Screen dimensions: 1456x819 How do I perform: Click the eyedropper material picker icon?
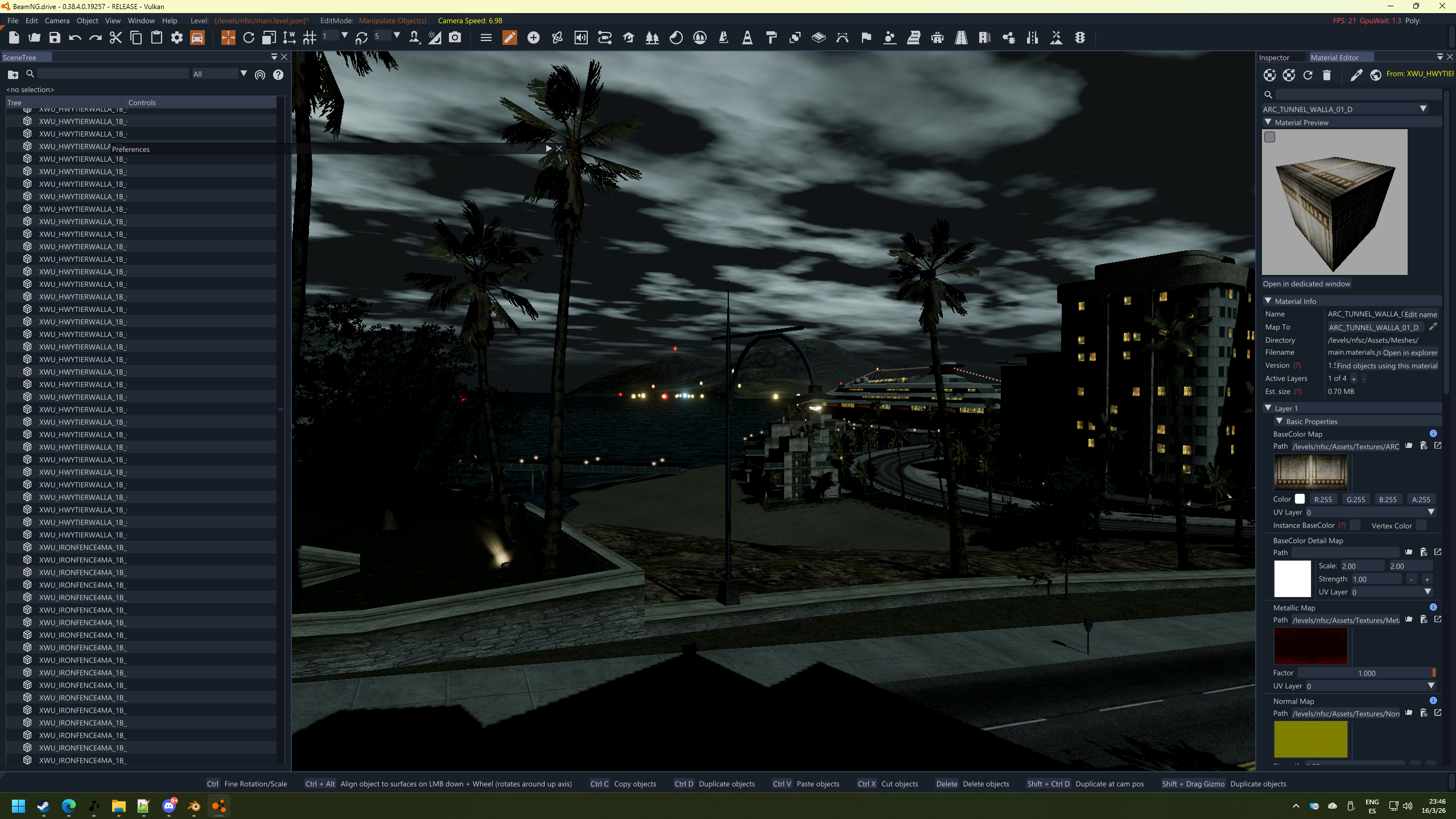coord(1356,75)
